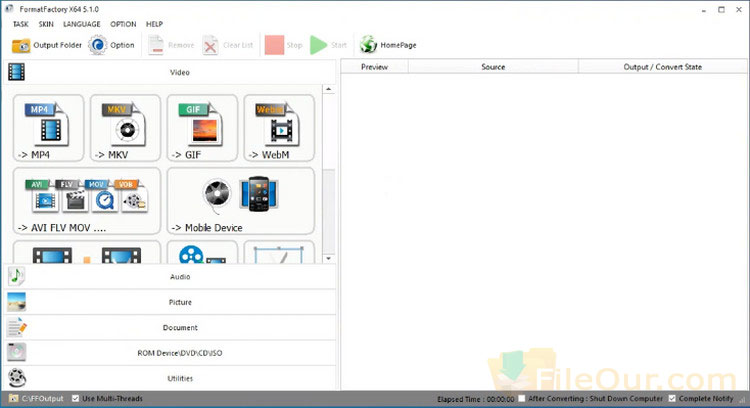750x408 pixels.
Task: Open the -> AVI FLV MOV tile
Action: tap(87, 201)
